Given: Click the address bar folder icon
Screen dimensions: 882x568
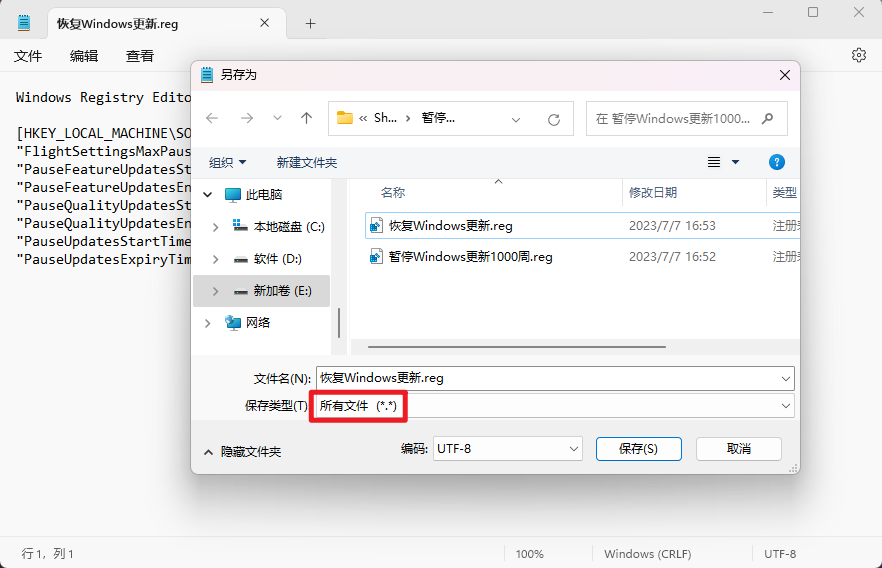Looking at the screenshot, I should pyautogui.click(x=344, y=118).
